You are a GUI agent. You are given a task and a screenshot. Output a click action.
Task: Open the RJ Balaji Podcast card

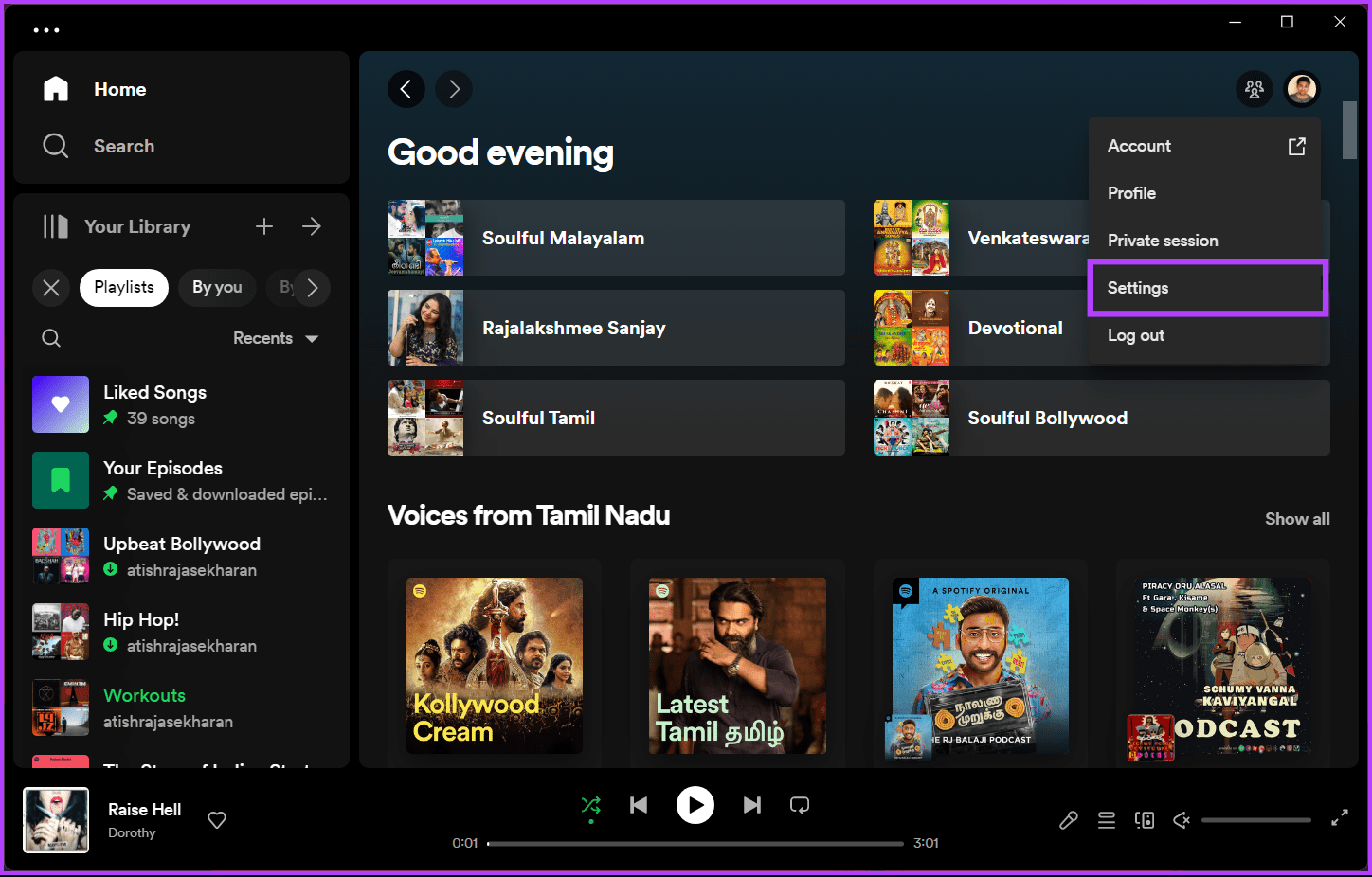pyautogui.click(x=981, y=665)
